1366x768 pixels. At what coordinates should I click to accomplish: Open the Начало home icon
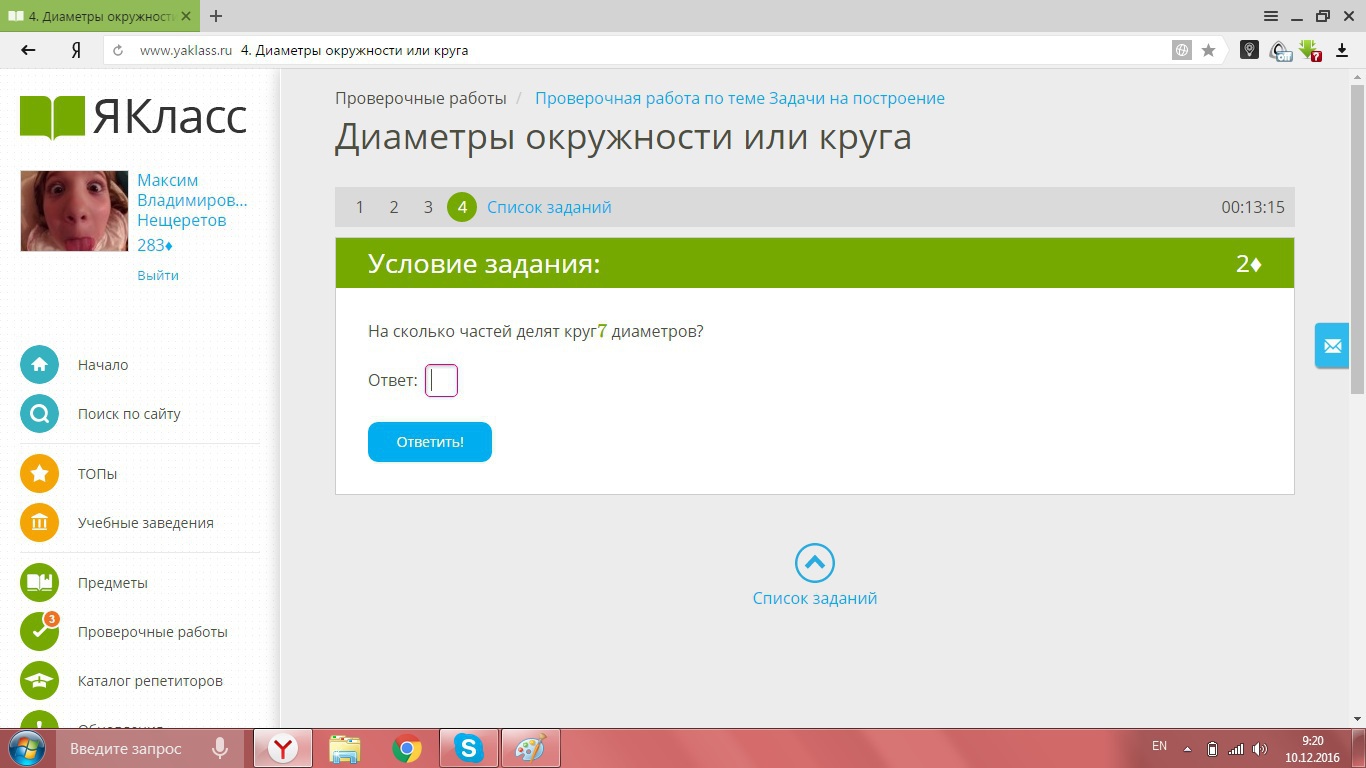39,365
